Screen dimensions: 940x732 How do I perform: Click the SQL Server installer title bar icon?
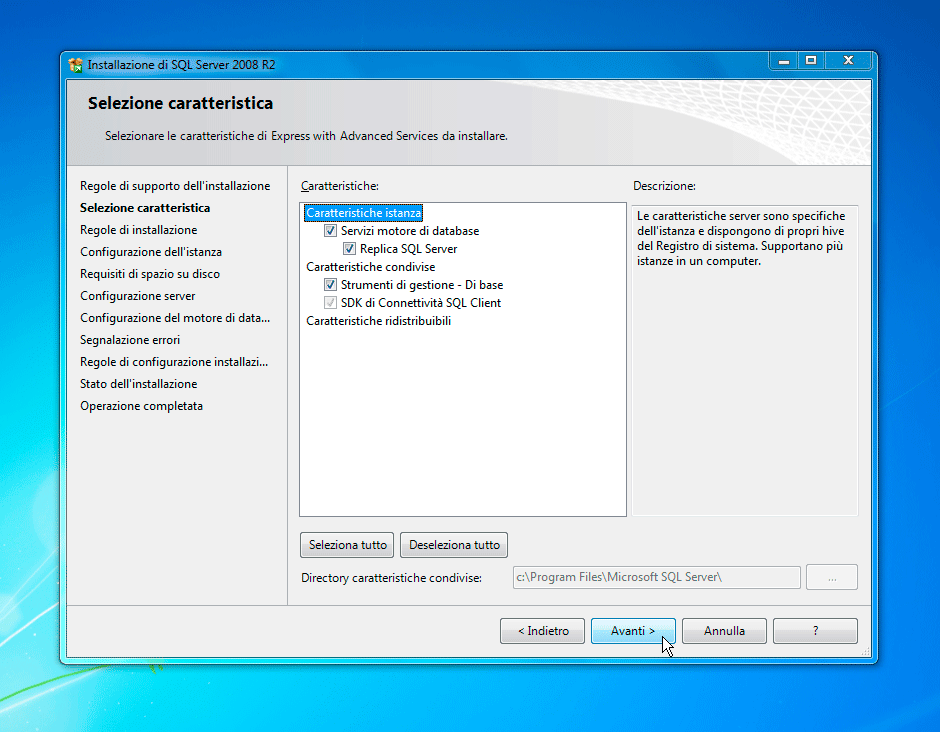pyautogui.click(x=76, y=65)
